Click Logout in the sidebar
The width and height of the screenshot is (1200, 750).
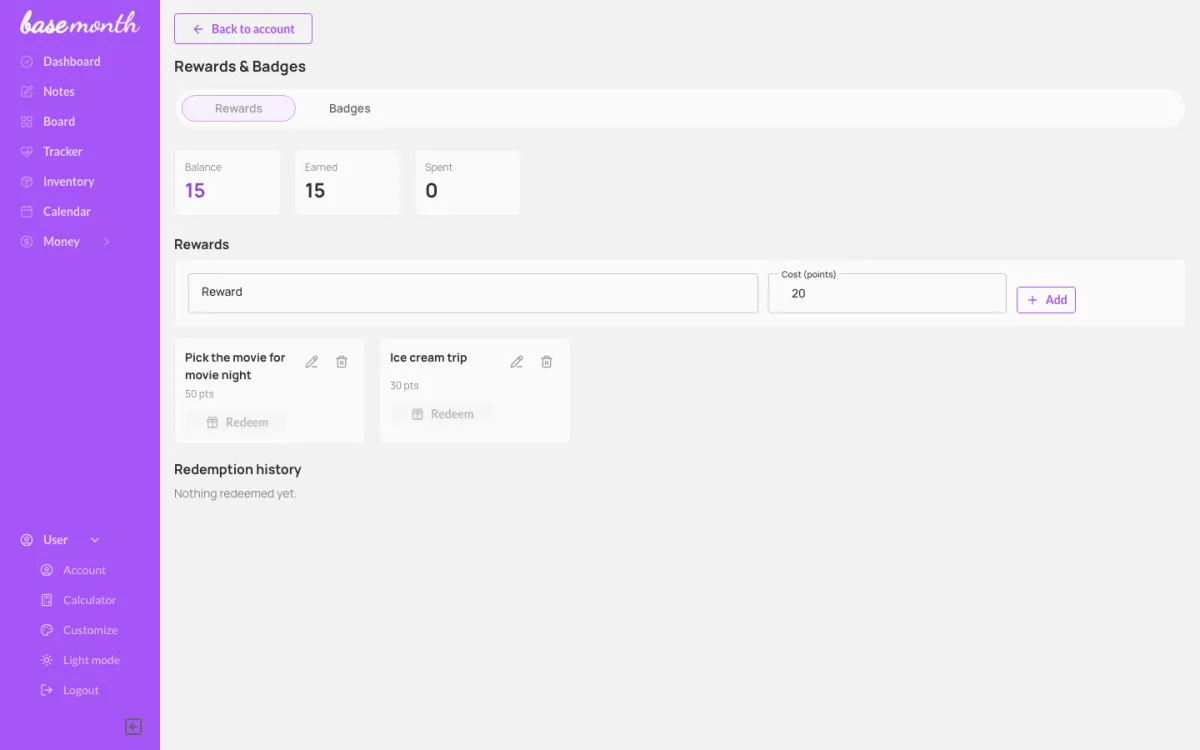pos(81,690)
